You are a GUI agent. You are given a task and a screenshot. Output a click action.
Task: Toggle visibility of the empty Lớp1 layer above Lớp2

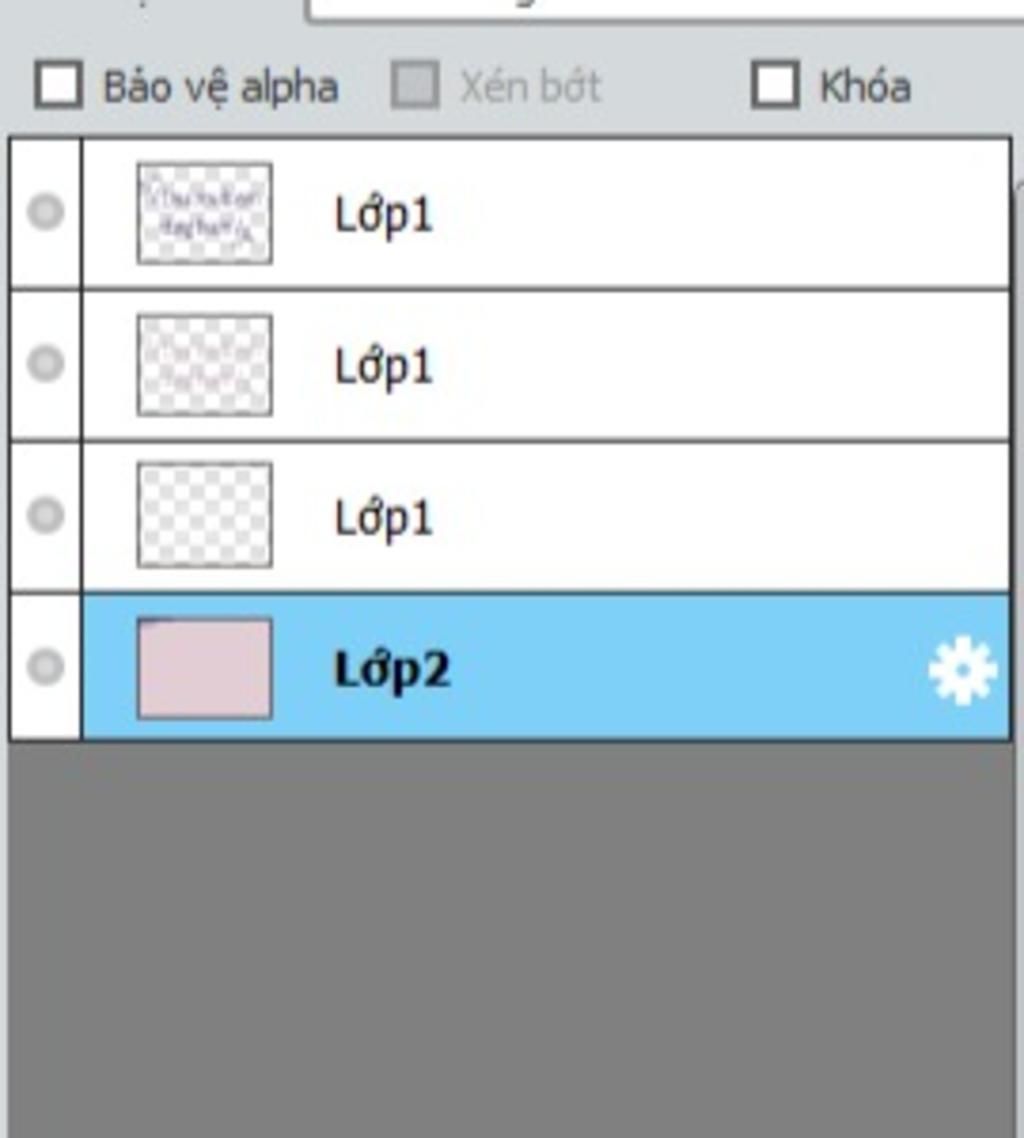pos(45,515)
